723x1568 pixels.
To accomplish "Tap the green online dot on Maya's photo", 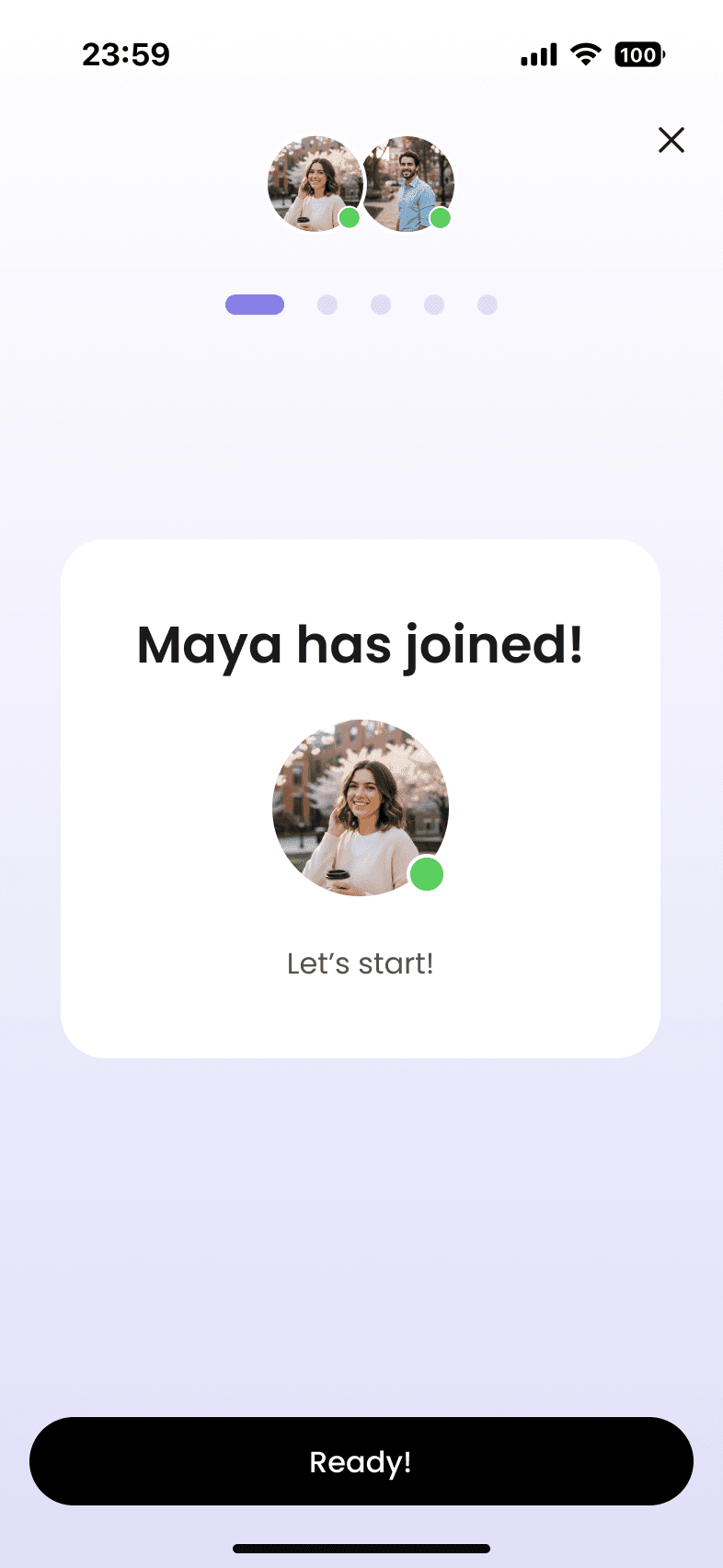I will (x=427, y=874).
